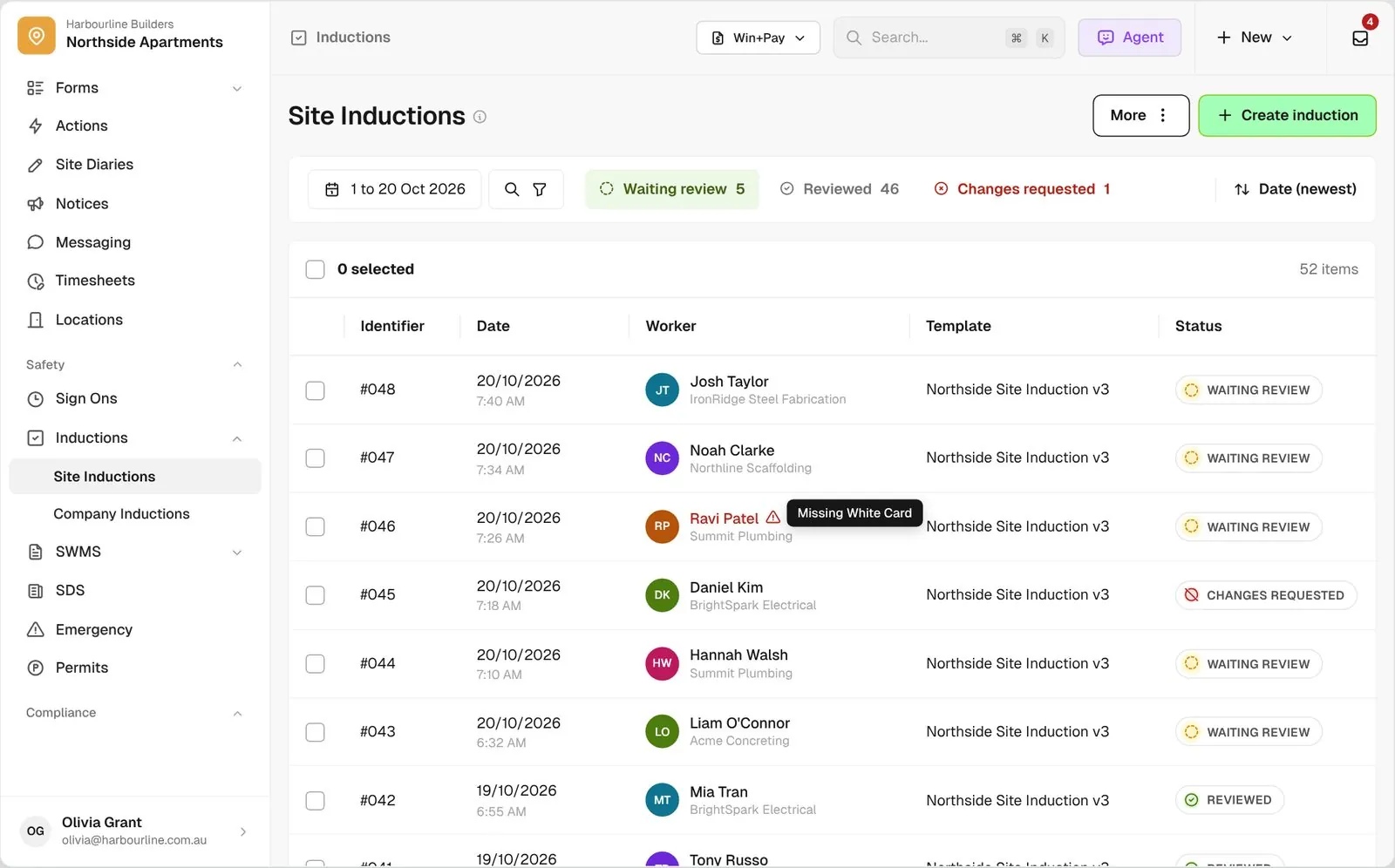Tick the checkbox for induction #048
This screenshot has width=1395, height=868.
tap(315, 390)
